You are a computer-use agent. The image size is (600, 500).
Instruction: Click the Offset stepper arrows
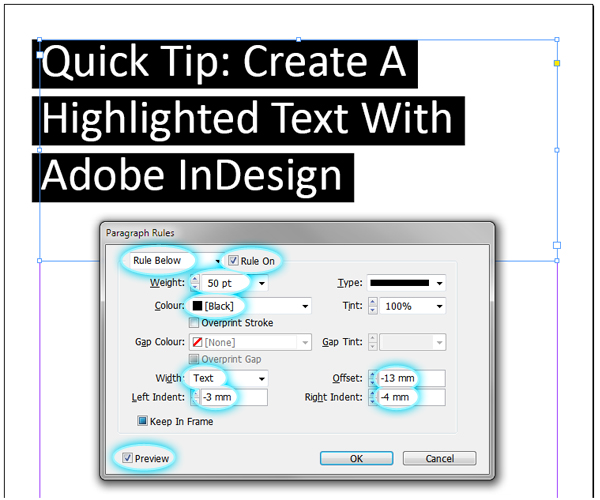[x=372, y=378]
